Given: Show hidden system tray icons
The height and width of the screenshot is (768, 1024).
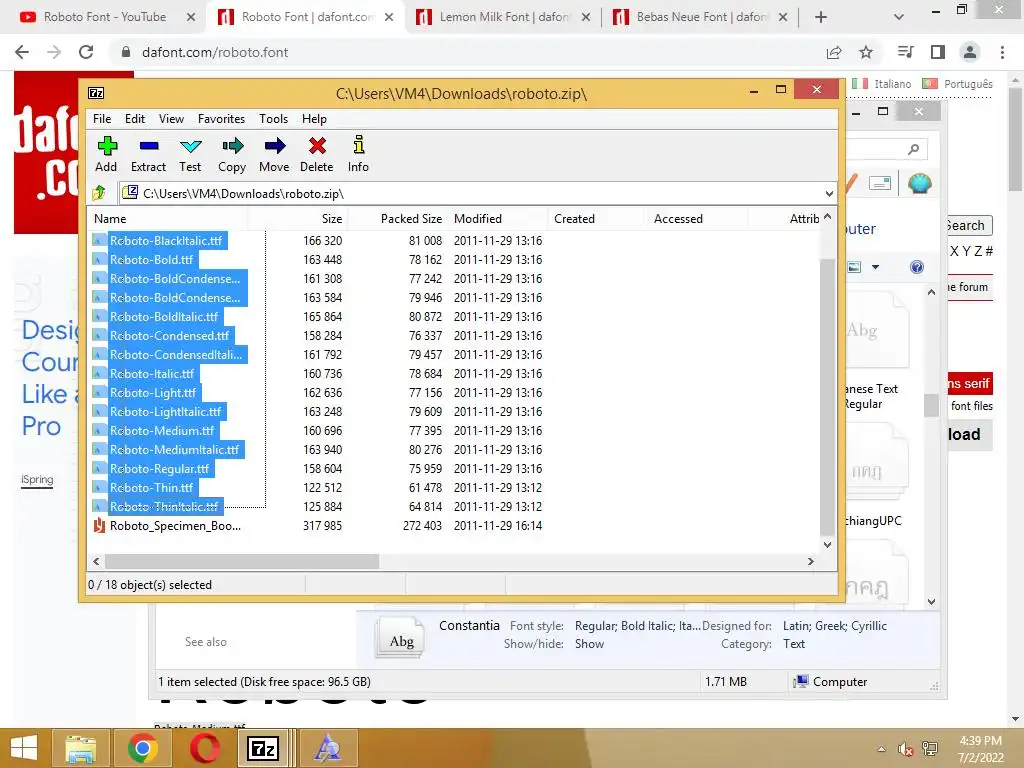Looking at the screenshot, I should [x=881, y=749].
